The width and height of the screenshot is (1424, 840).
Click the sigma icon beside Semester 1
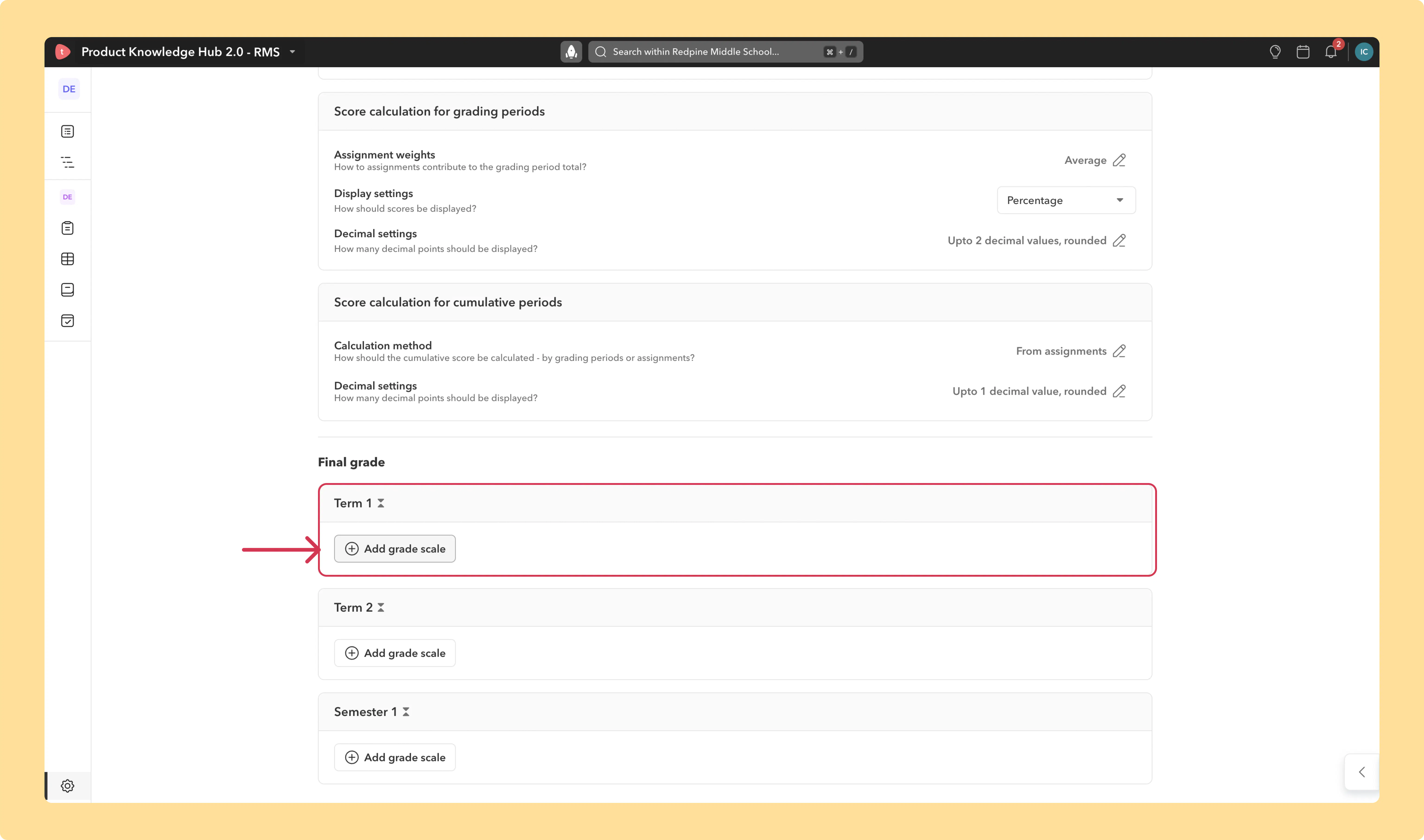(406, 712)
